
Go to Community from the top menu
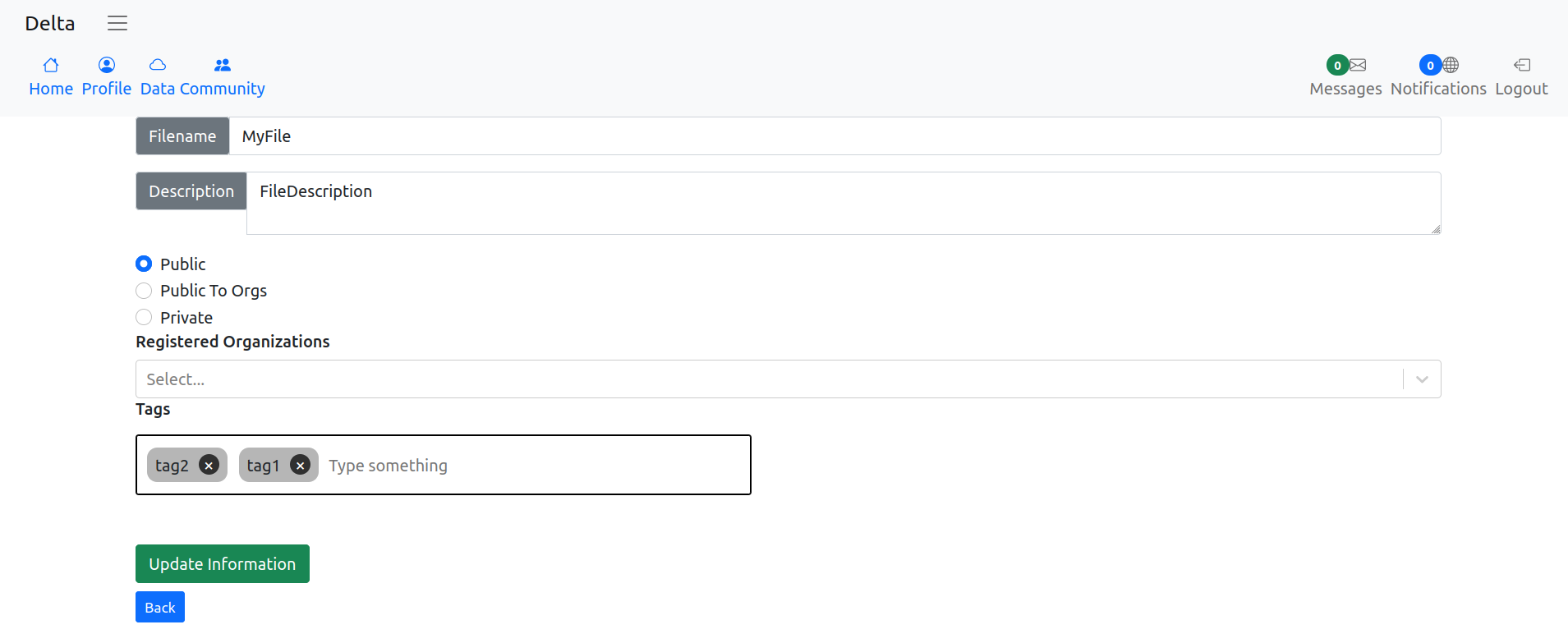click(x=221, y=88)
